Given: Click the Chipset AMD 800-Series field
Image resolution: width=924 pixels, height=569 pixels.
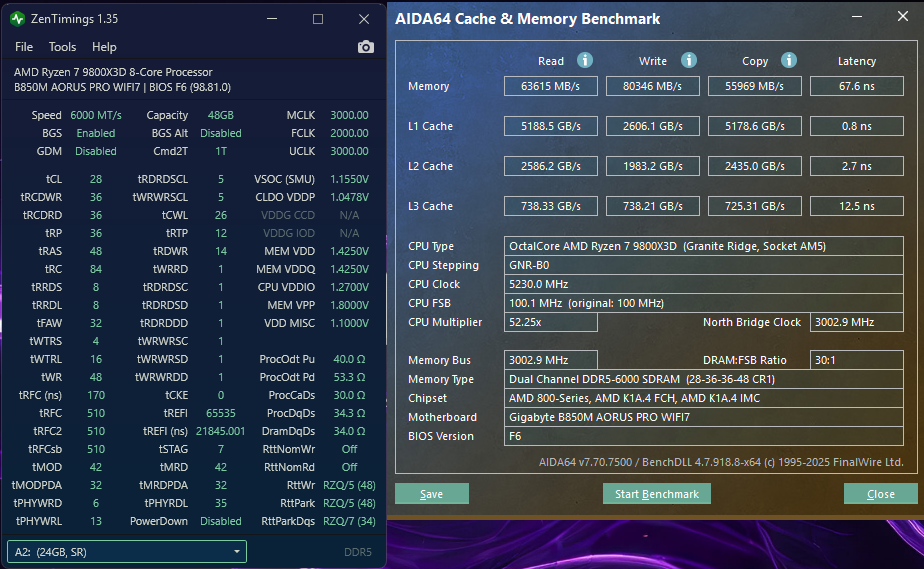Looking at the screenshot, I should point(704,398).
